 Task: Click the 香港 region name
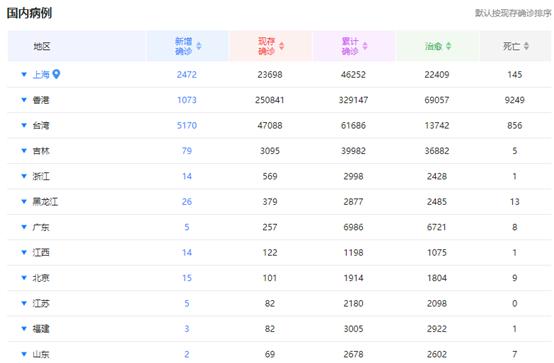point(41,100)
